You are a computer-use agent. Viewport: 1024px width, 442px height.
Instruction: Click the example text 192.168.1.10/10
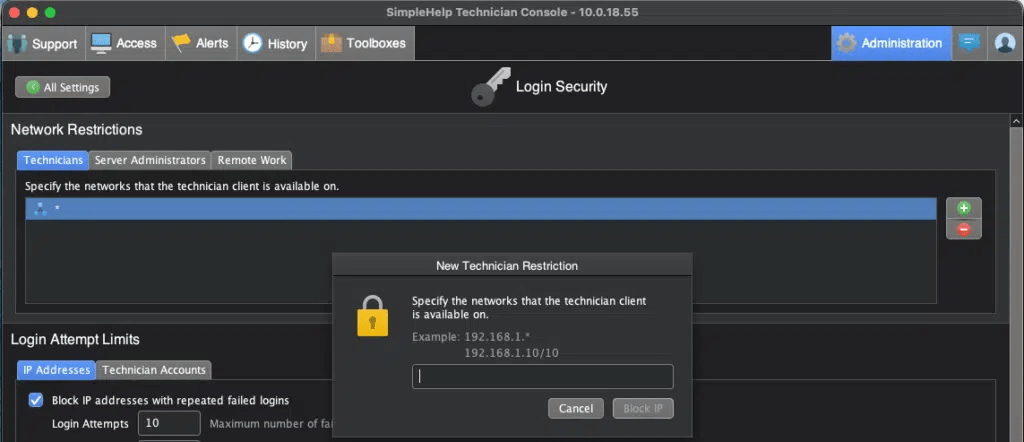tap(511, 353)
